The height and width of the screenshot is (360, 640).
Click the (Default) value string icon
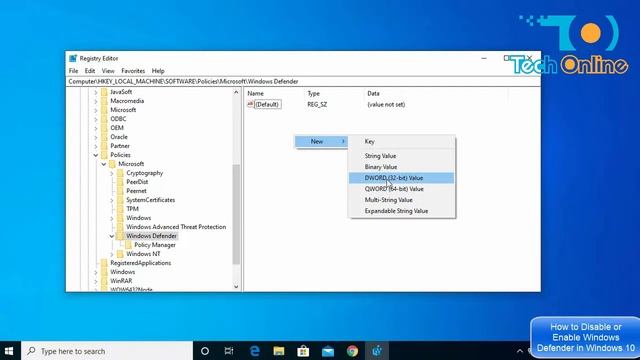pyautogui.click(x=250, y=104)
